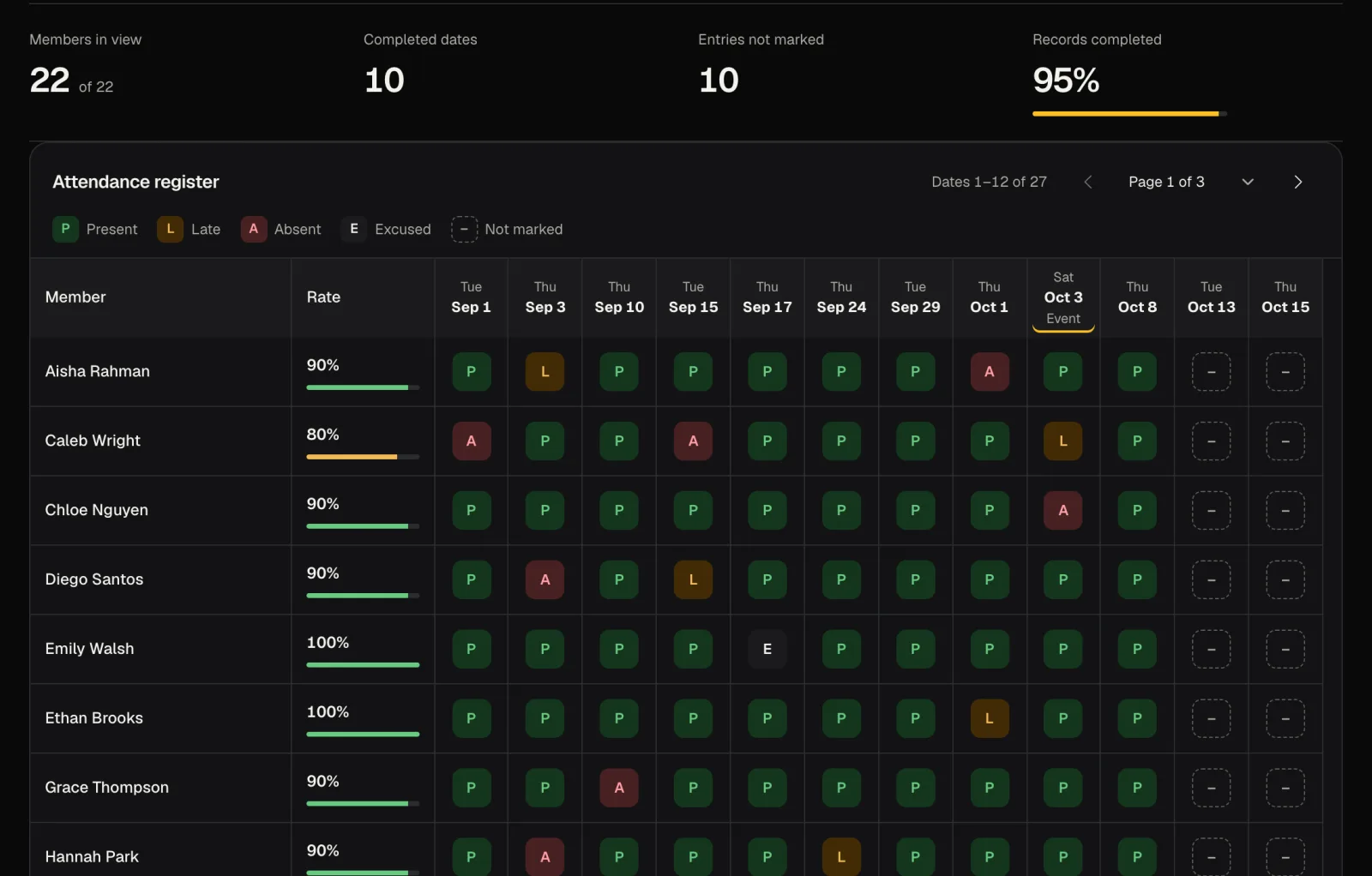Screen dimensions: 1372x876
Task: Click Ethan Brooks's Late mark on Oct 1
Action: coord(989,719)
